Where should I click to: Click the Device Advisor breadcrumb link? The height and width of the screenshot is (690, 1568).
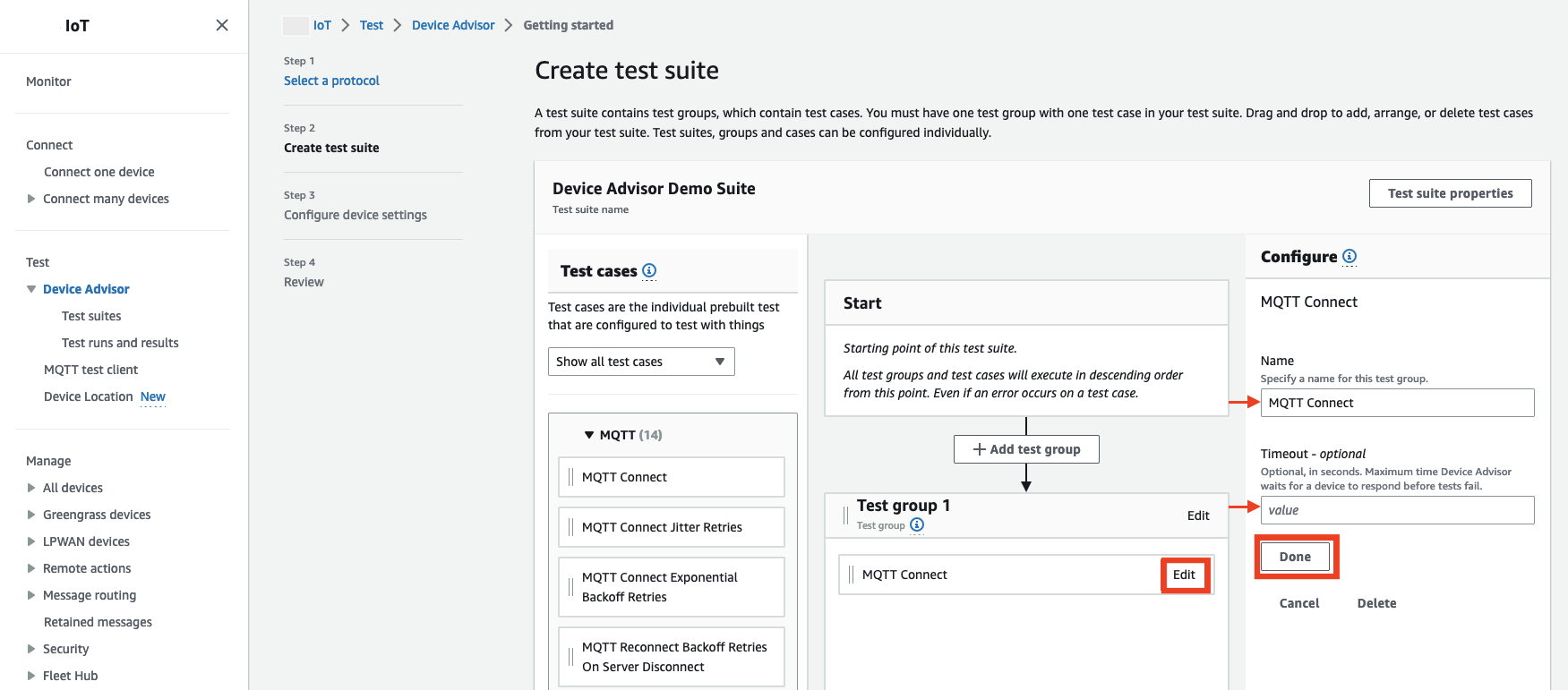click(453, 25)
